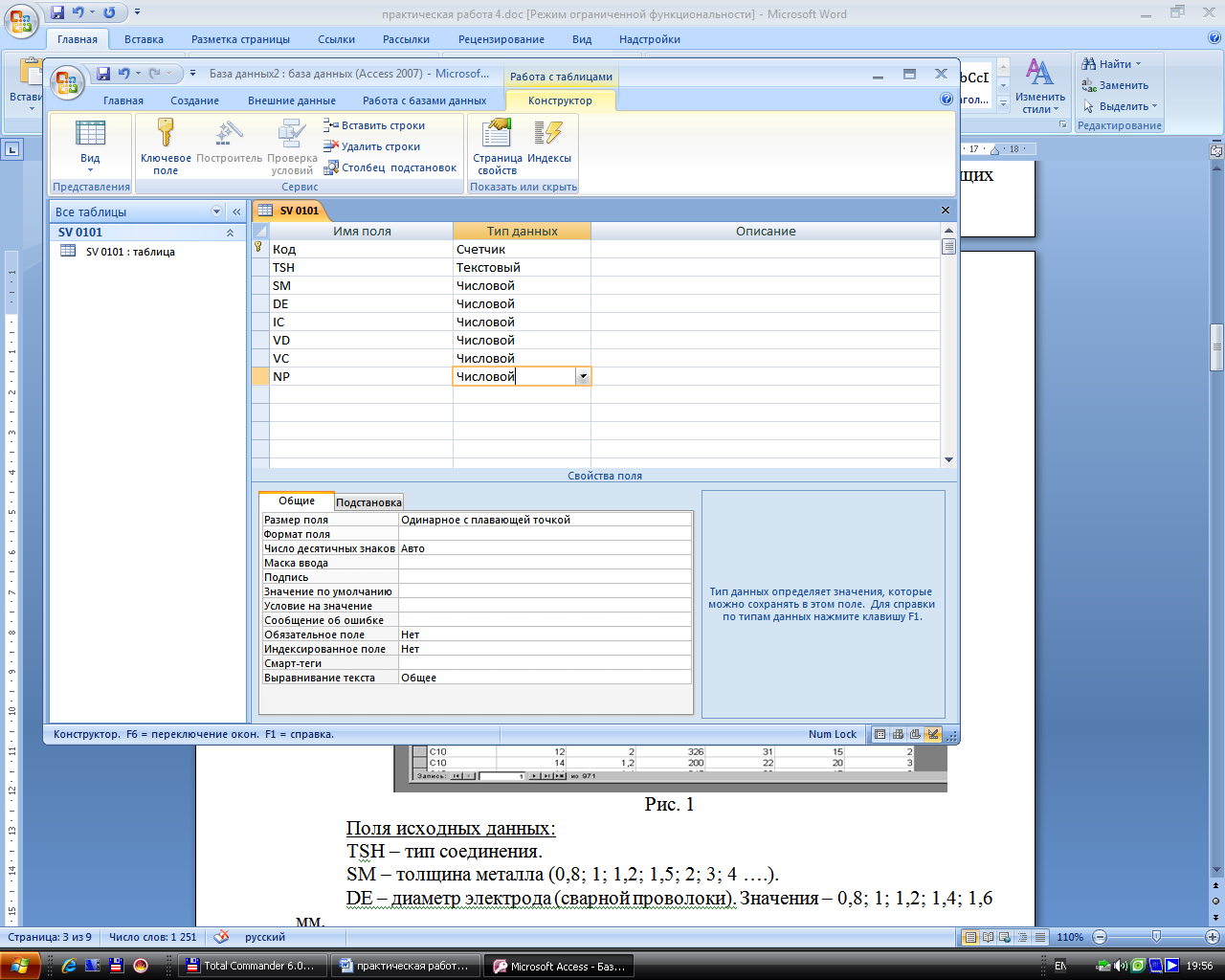Delete rows with Удалить строки
1225x980 pixels.
click(372, 146)
